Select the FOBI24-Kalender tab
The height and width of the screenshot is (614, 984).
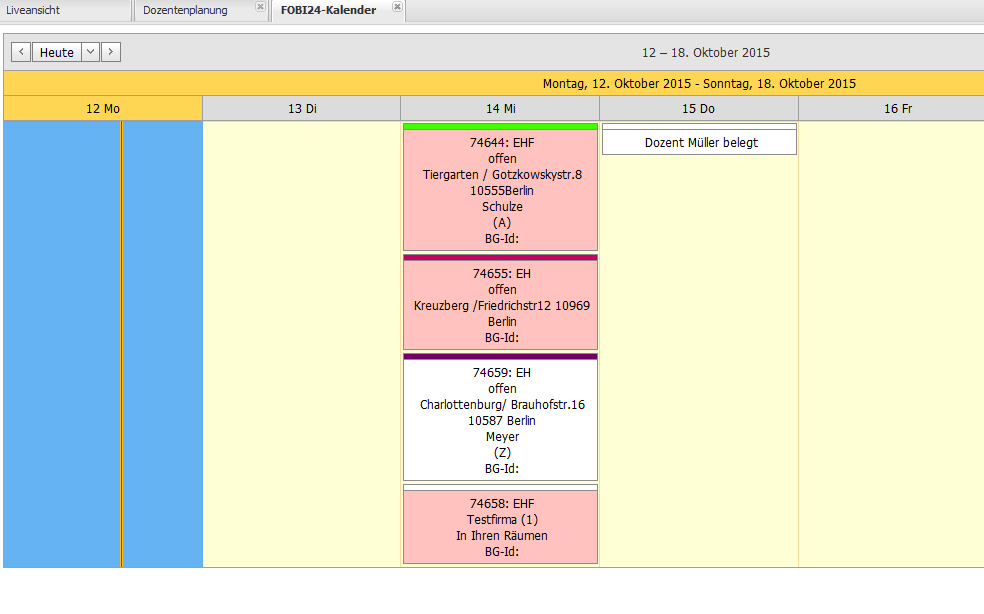coord(328,11)
